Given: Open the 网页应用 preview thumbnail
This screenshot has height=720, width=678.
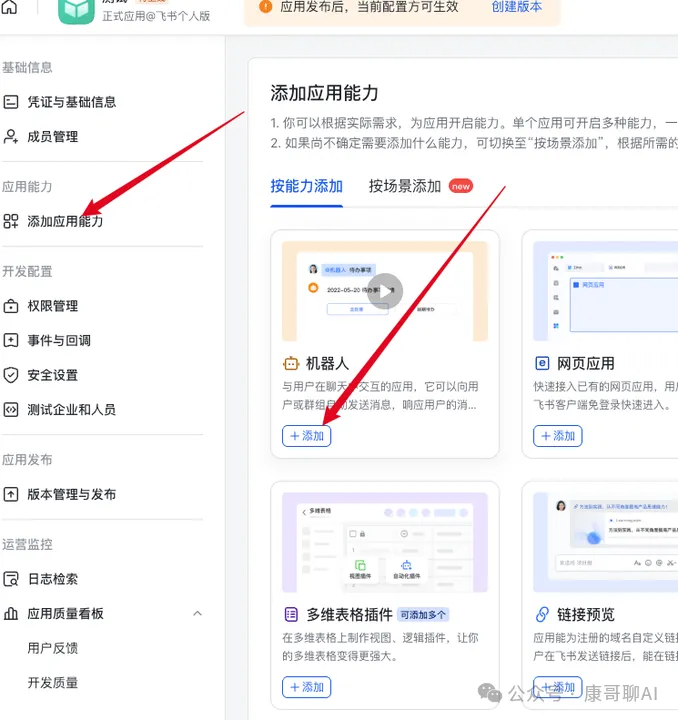Looking at the screenshot, I should 605,291.
